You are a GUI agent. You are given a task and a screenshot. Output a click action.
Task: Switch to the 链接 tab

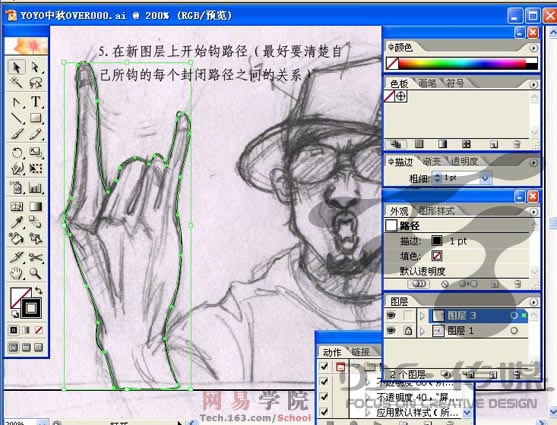point(361,352)
